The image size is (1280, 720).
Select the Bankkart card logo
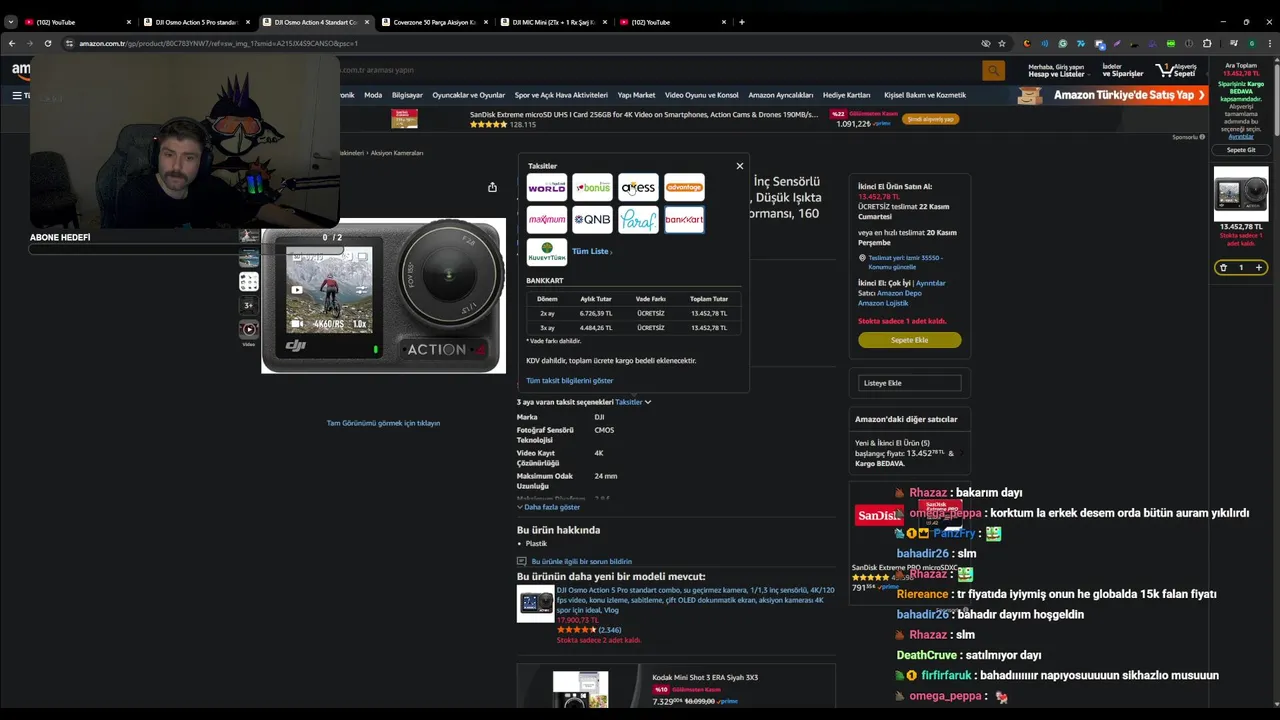coord(684,219)
